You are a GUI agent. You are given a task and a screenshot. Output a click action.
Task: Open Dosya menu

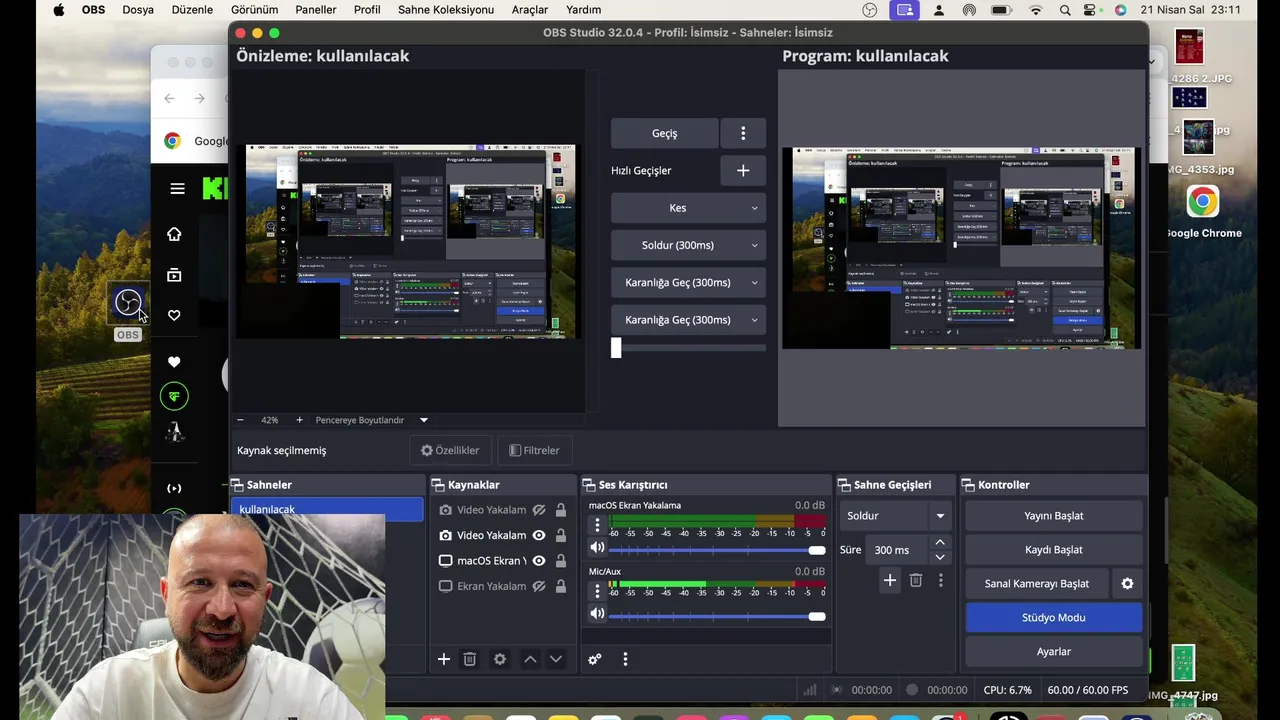[x=138, y=10]
